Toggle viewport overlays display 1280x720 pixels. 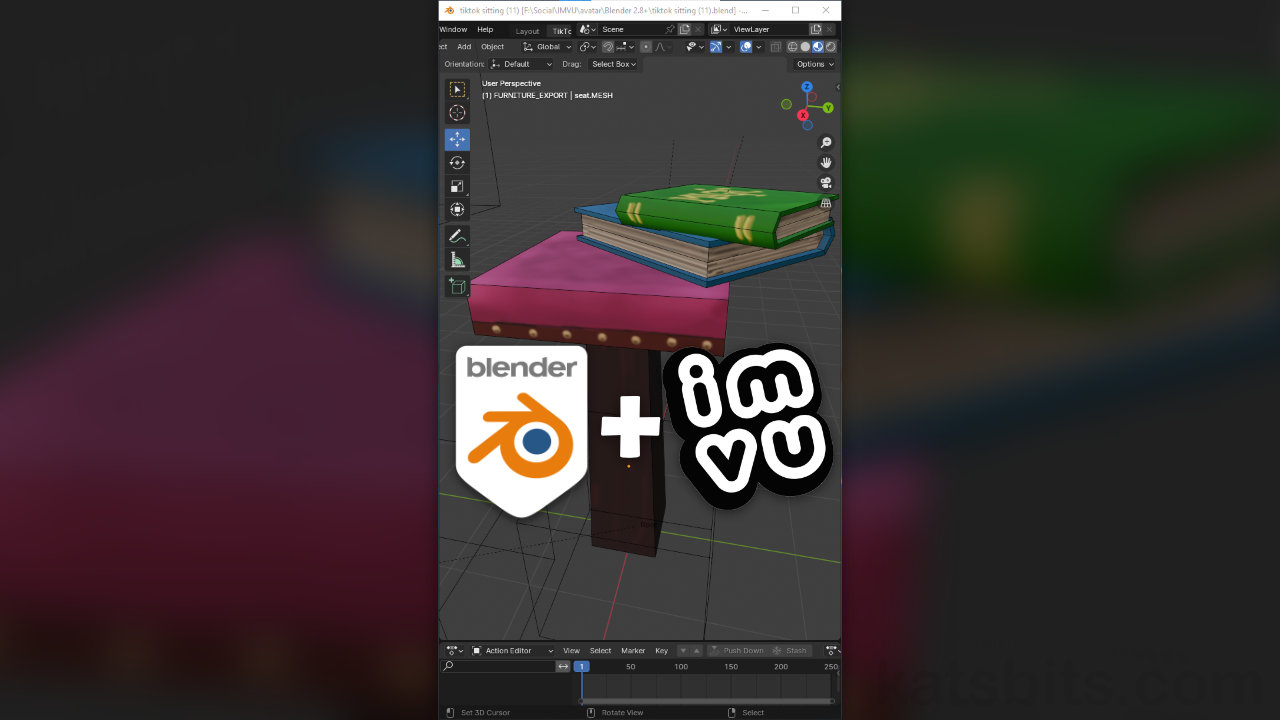tap(746, 47)
